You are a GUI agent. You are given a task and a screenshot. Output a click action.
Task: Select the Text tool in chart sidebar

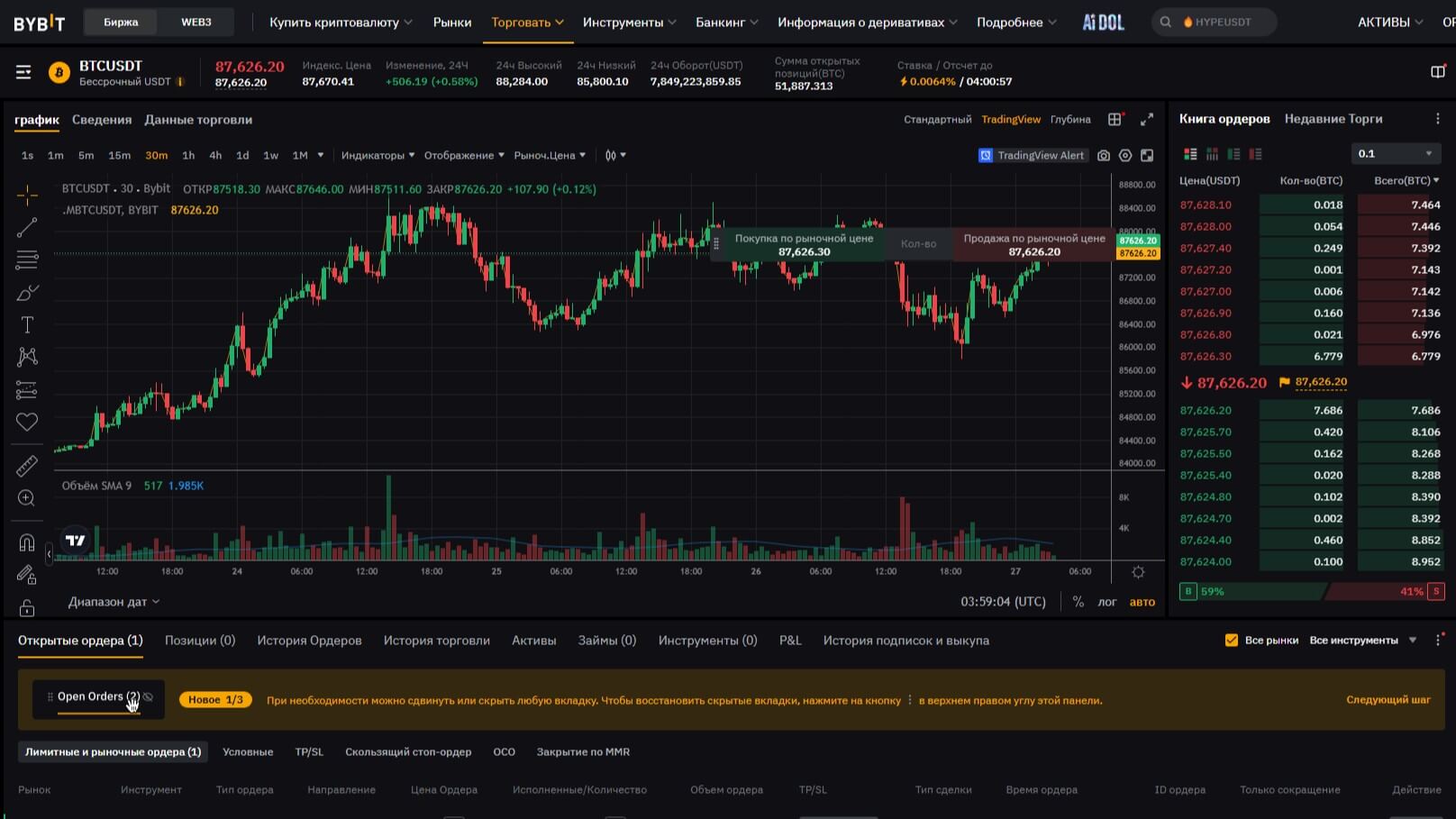click(27, 325)
